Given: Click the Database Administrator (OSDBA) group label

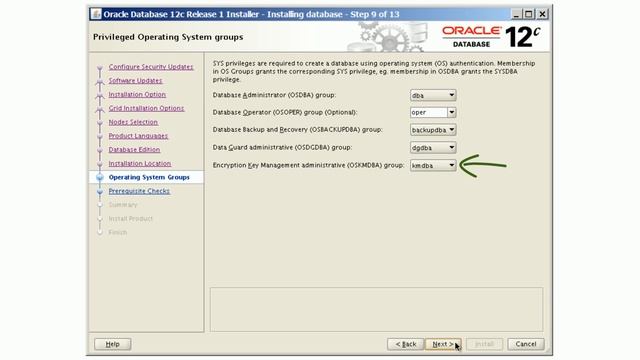Looking at the screenshot, I should [274, 95].
